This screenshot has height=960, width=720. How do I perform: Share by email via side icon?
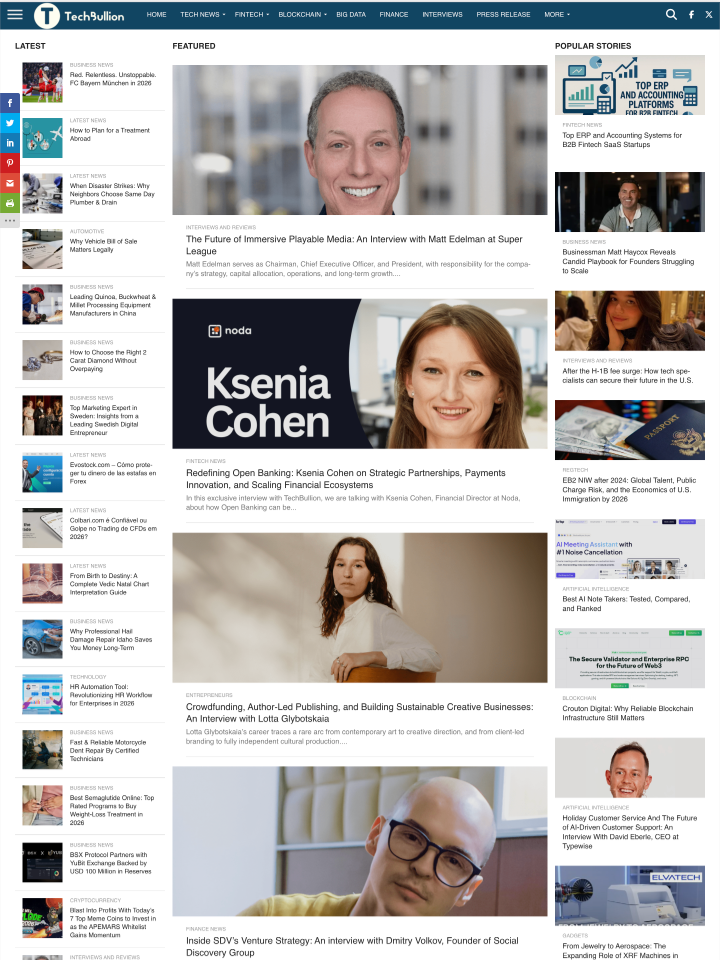tap(10, 183)
